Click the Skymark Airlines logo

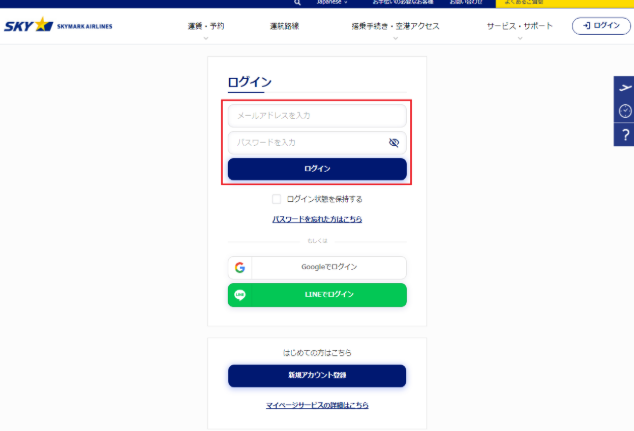pyautogui.click(x=58, y=25)
